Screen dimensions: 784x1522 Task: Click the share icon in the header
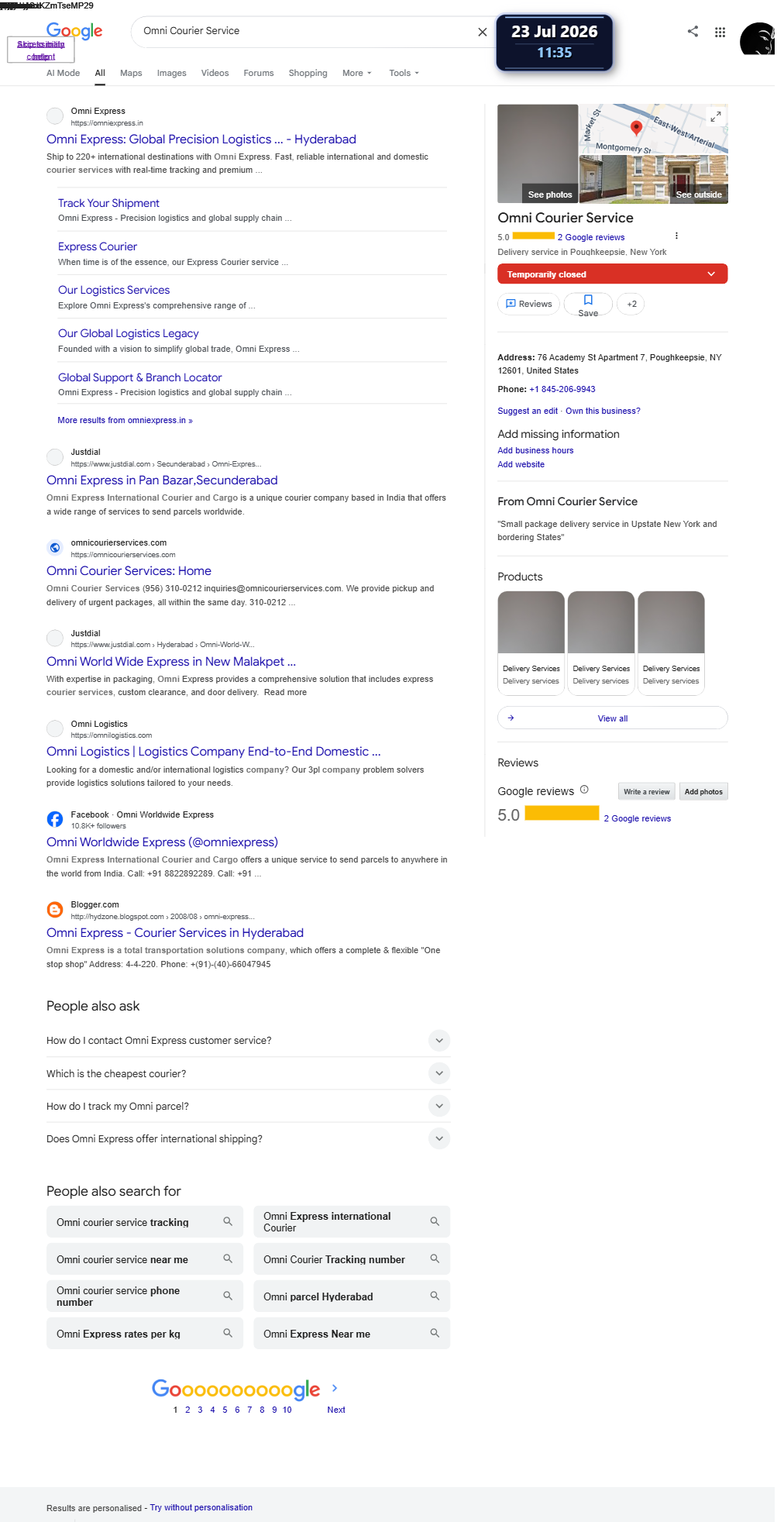point(693,31)
